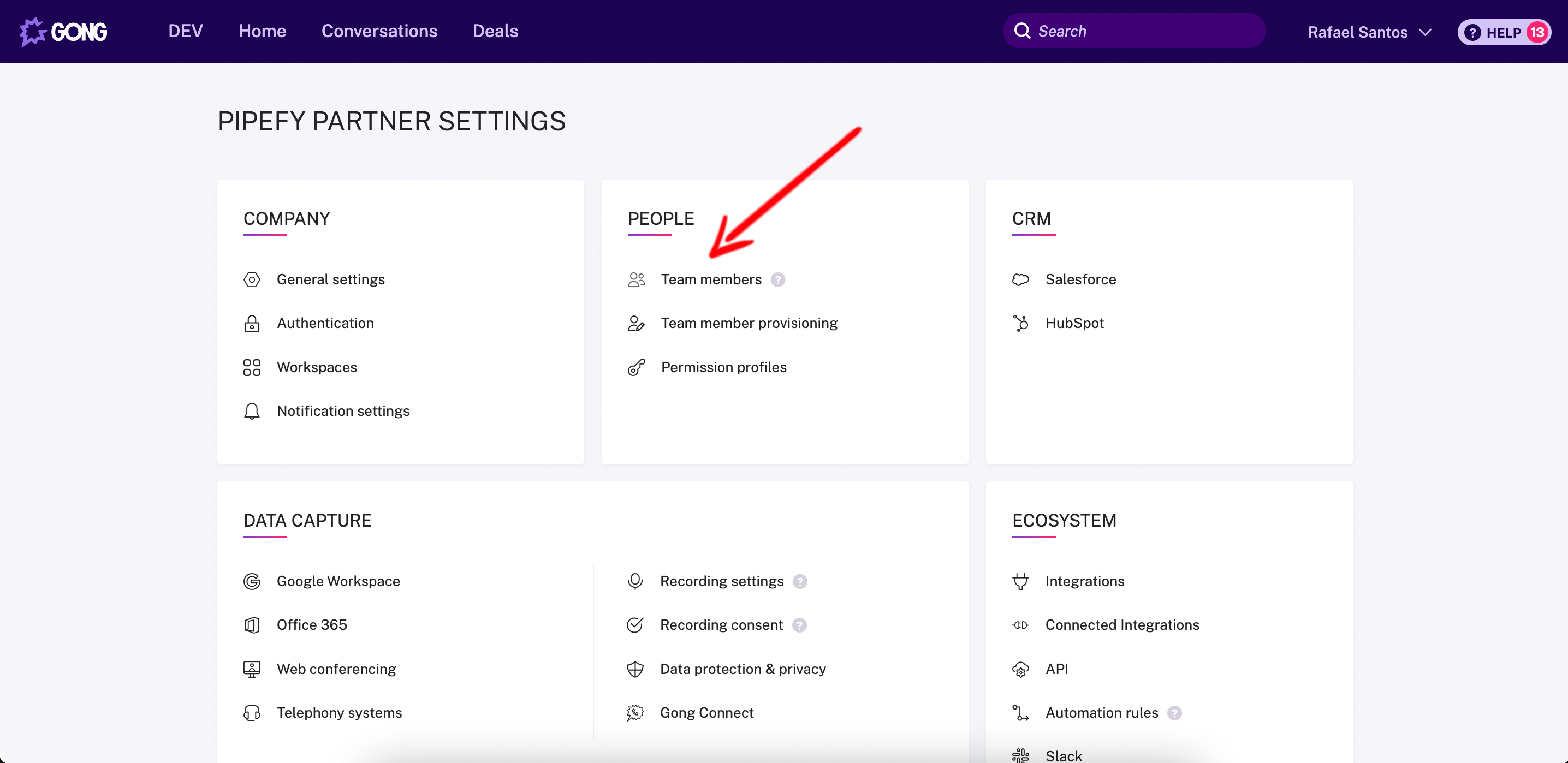Open the Home navigation tab
The height and width of the screenshot is (763, 1568).
click(262, 31)
